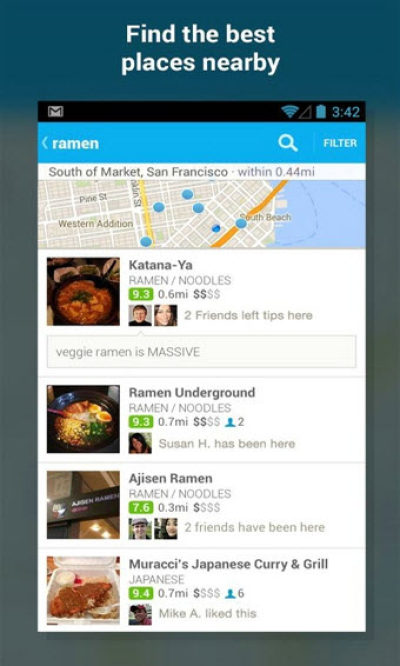This screenshot has width=400, height=666.
Task: Tap the people-here icon on Ramen Underground
Action: tap(230, 422)
